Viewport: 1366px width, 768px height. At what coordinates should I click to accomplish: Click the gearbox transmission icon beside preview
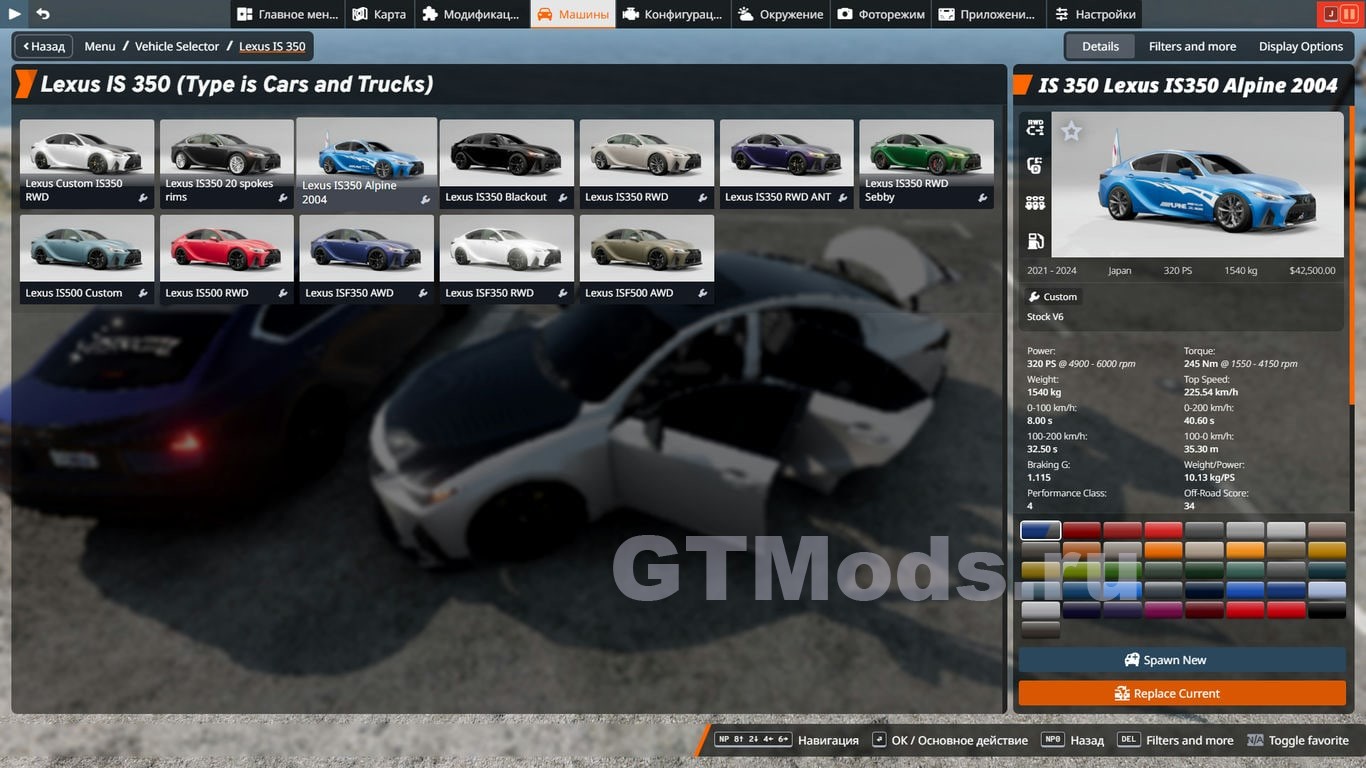coord(1035,203)
